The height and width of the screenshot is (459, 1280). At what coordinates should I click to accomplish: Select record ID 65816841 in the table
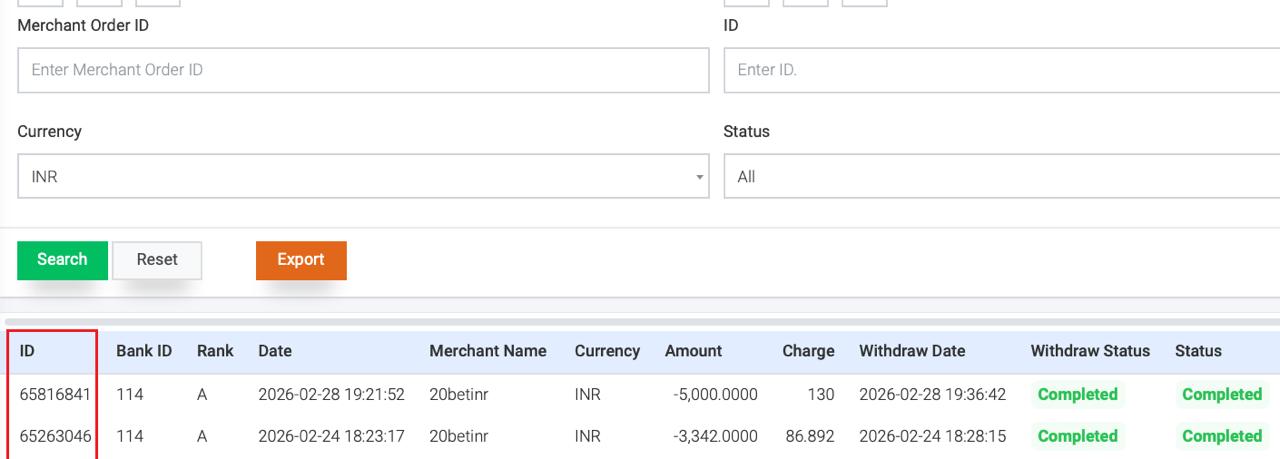click(x=55, y=395)
